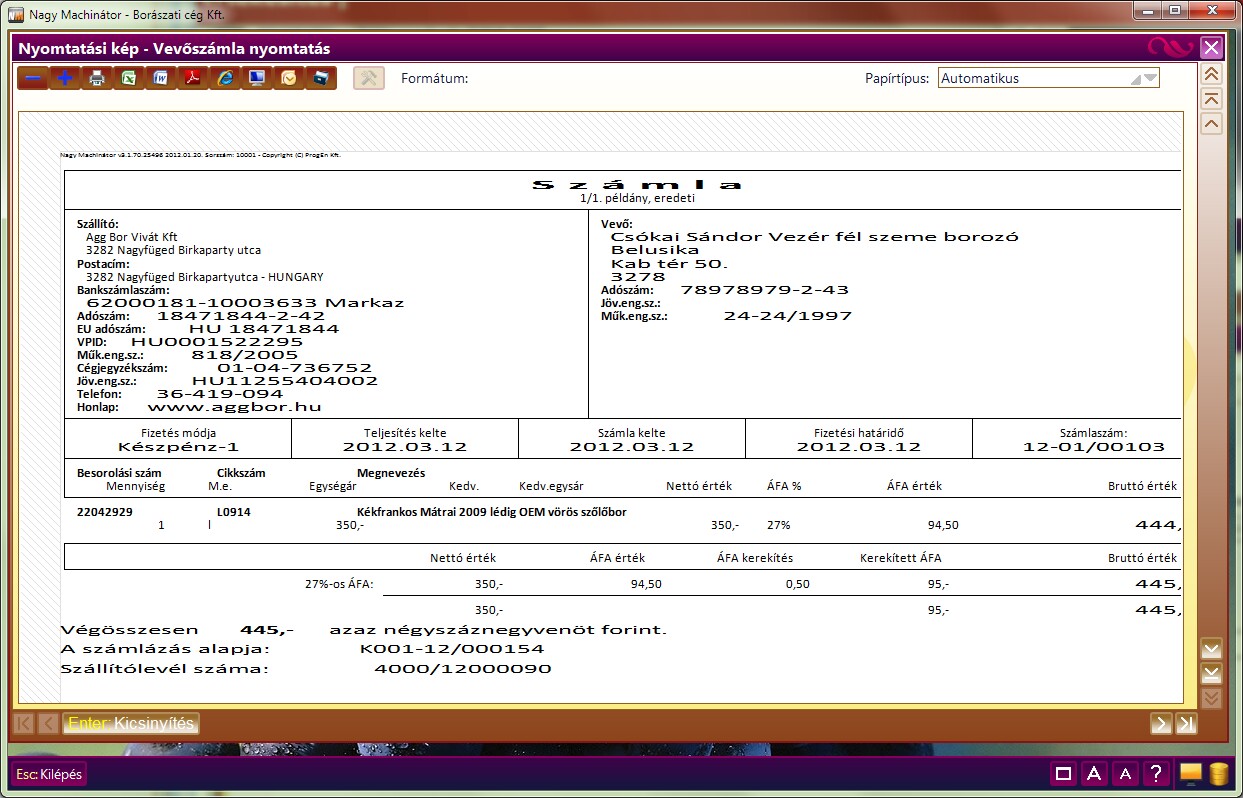This screenshot has height=798, width=1243.
Task: Open the Papírtípus dropdown list
Action: tap(1149, 78)
